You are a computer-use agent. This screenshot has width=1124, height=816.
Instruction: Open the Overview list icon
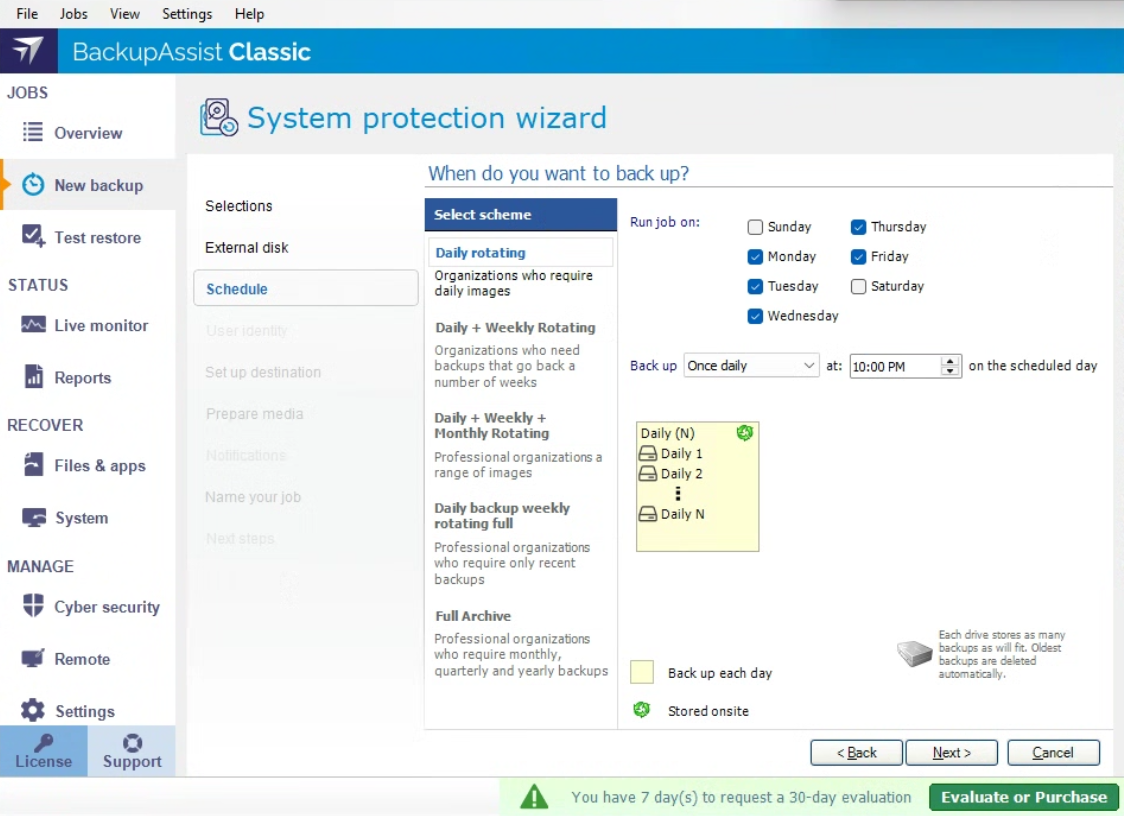pyautogui.click(x=33, y=132)
